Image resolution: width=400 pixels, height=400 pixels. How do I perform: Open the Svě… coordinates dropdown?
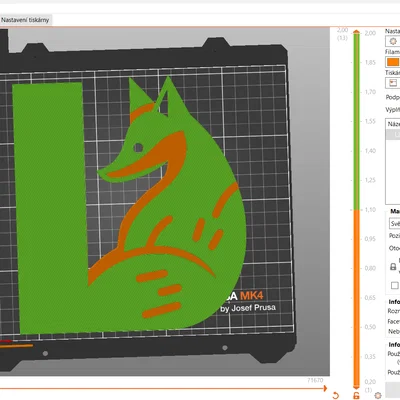(395, 223)
